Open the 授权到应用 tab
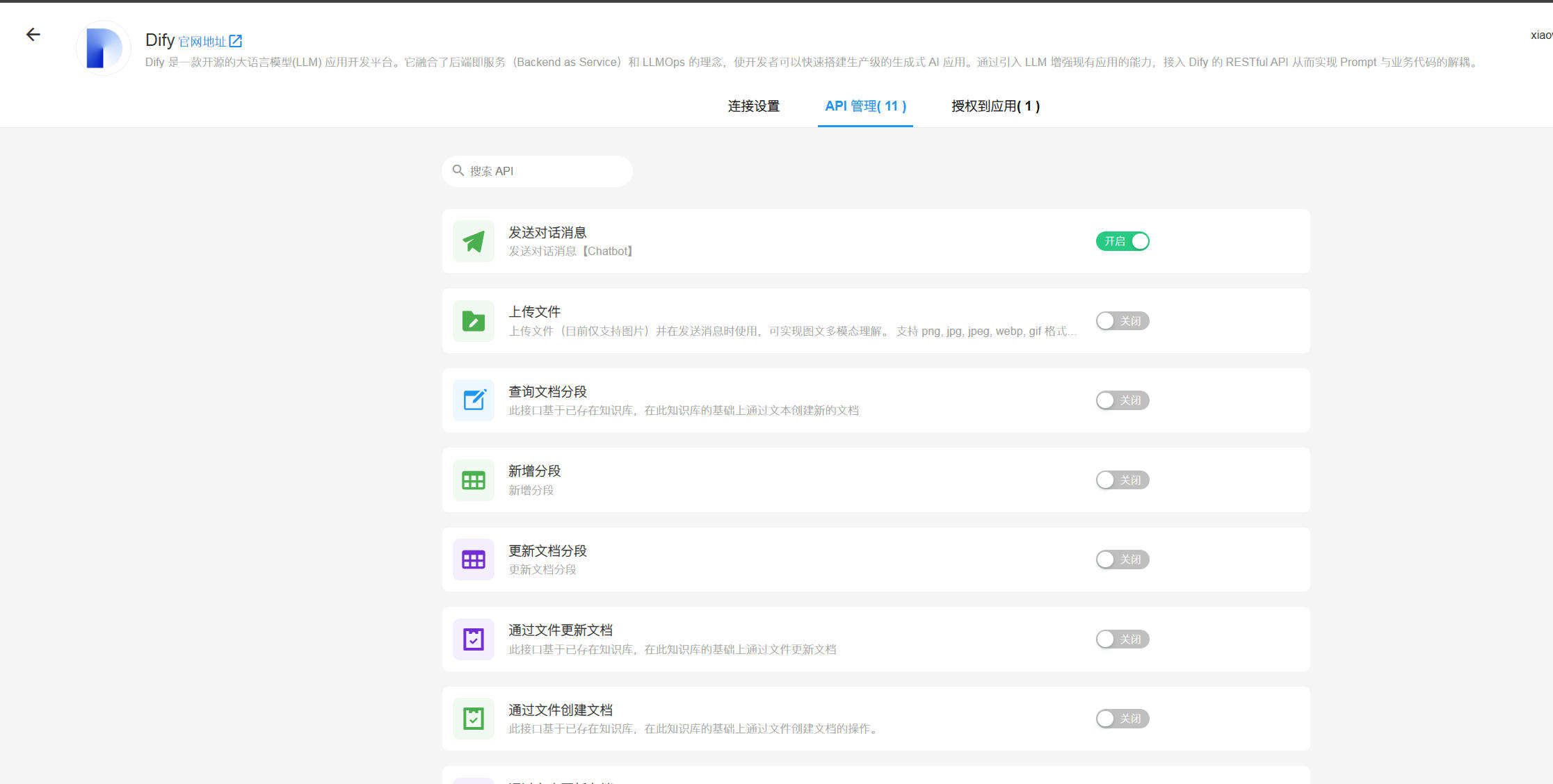The height and width of the screenshot is (784, 1553). click(995, 106)
